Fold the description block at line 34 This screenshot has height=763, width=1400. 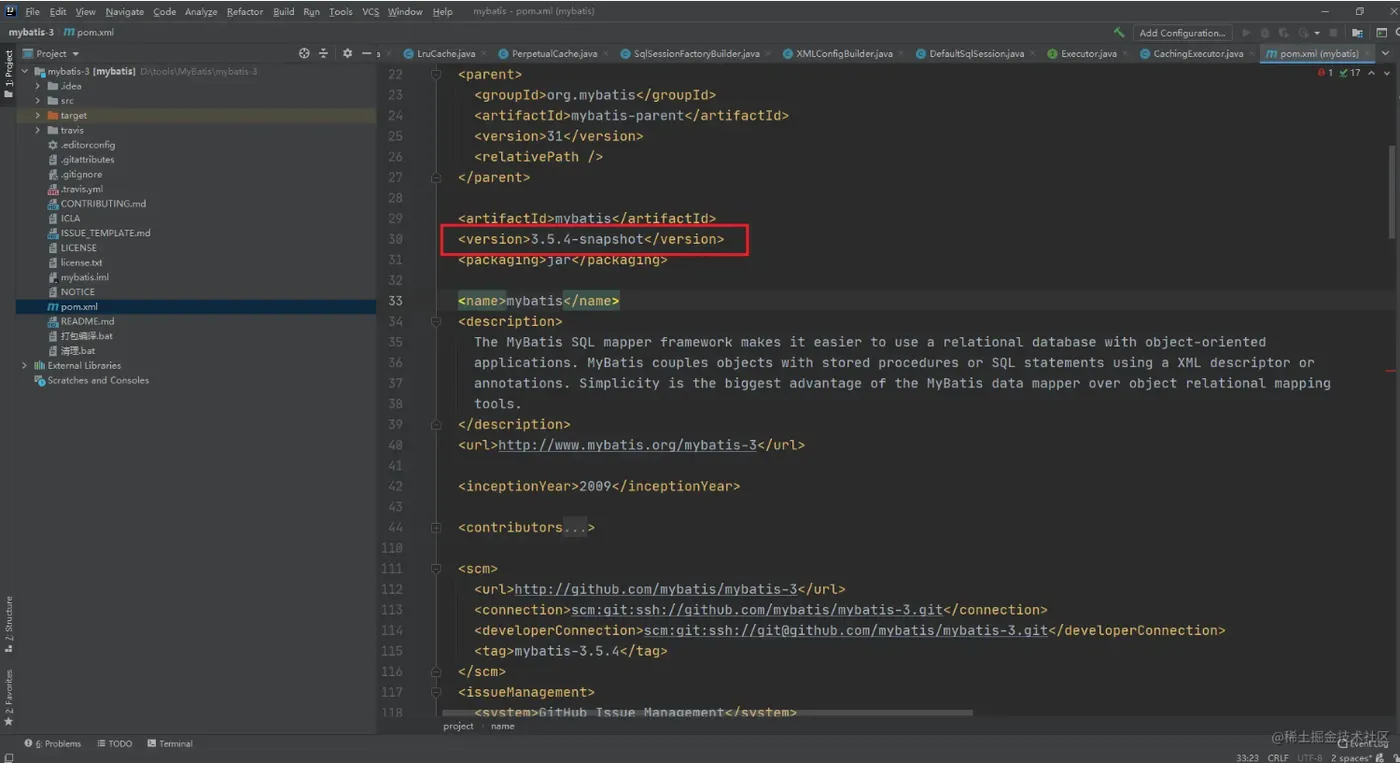(x=436, y=321)
